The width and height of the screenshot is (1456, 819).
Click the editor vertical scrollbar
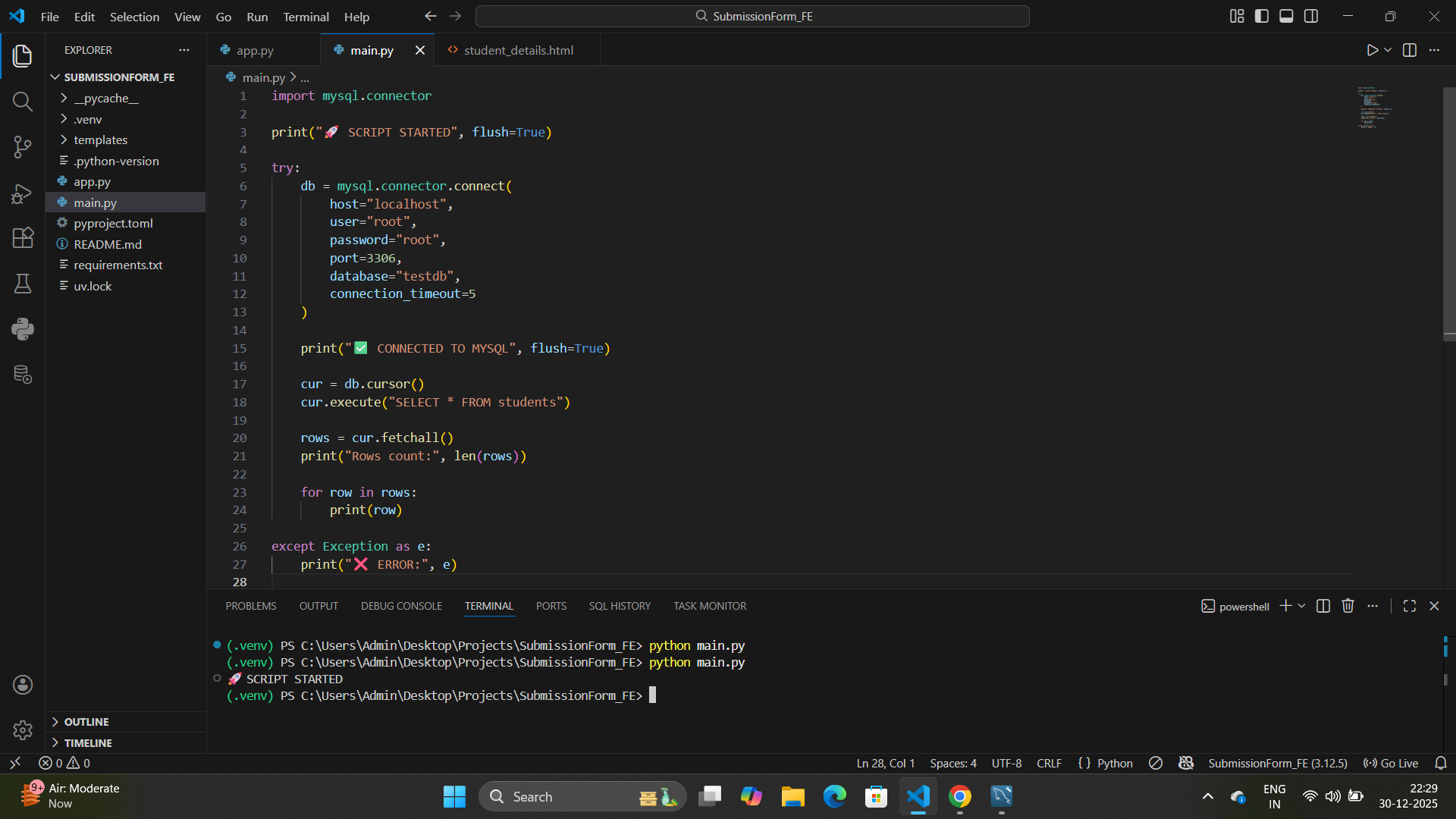click(1449, 212)
